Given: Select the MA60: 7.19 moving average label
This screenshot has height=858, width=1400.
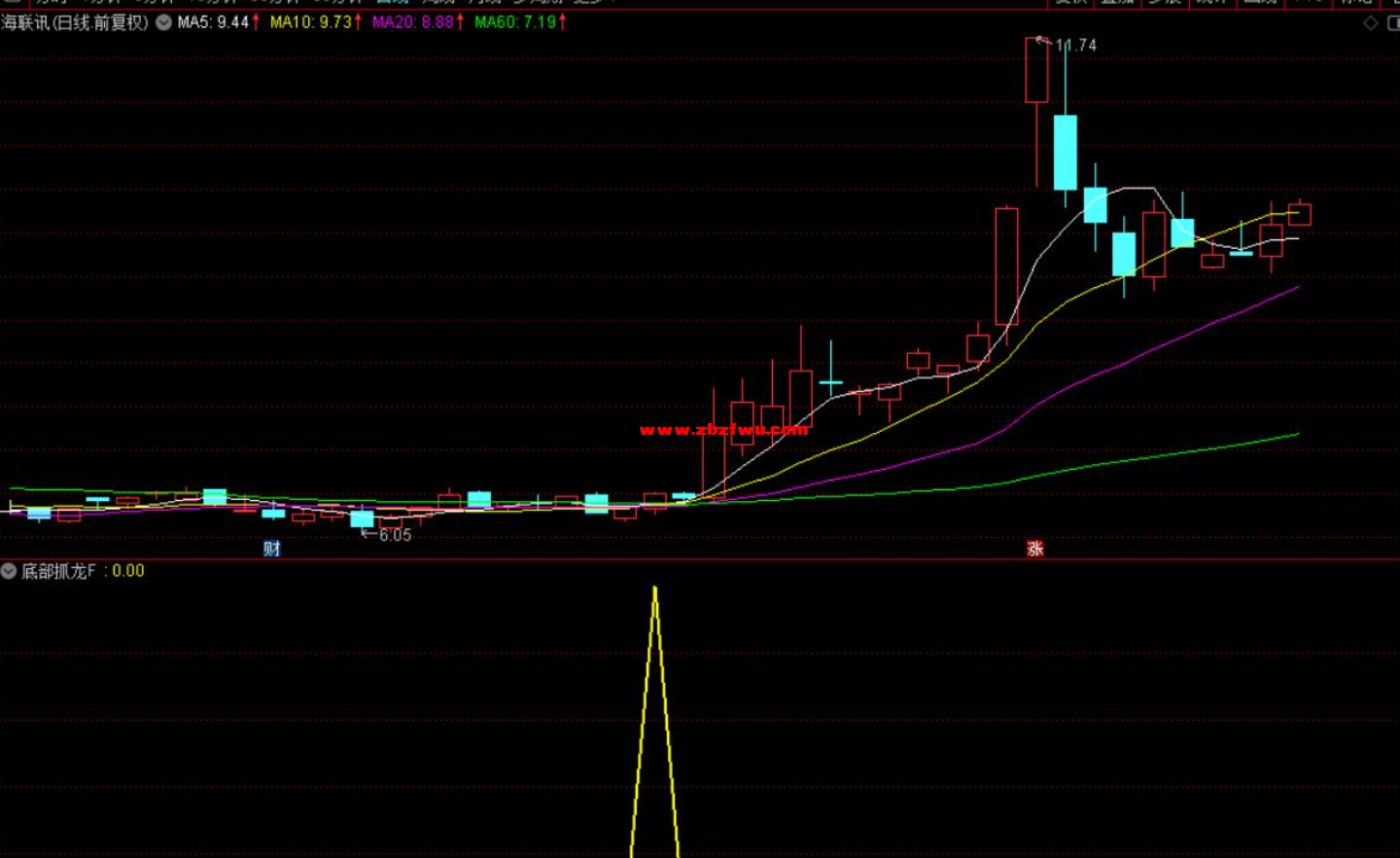Looking at the screenshot, I should pos(515,22).
